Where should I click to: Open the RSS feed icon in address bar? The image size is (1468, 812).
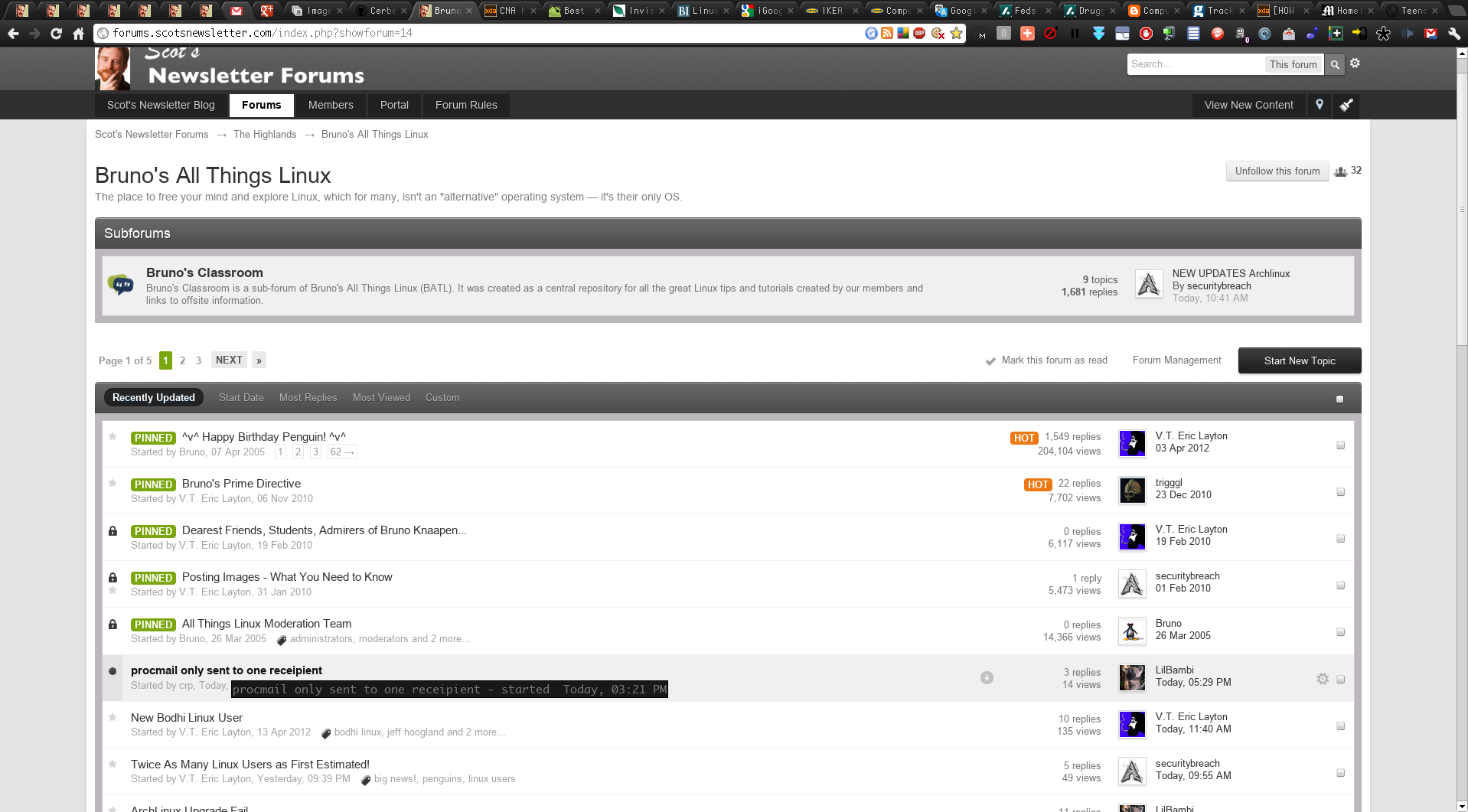887,34
